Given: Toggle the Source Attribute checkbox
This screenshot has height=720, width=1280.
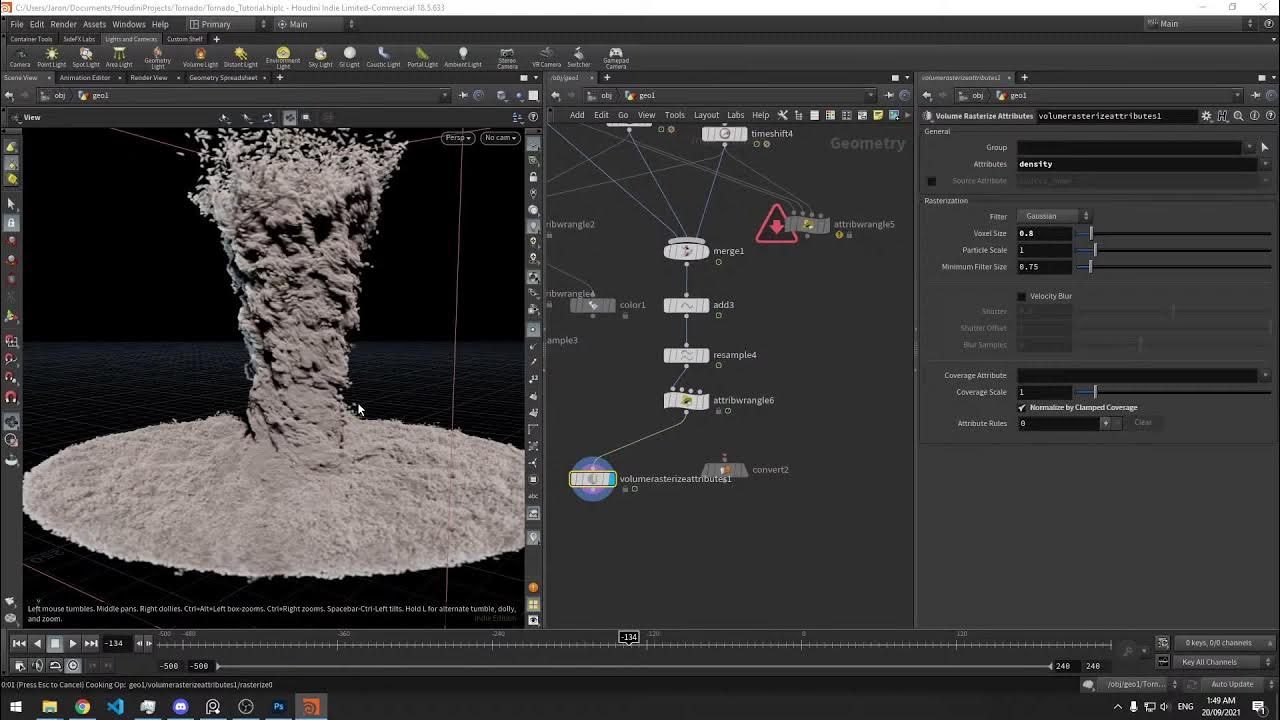Looking at the screenshot, I should [x=932, y=181].
